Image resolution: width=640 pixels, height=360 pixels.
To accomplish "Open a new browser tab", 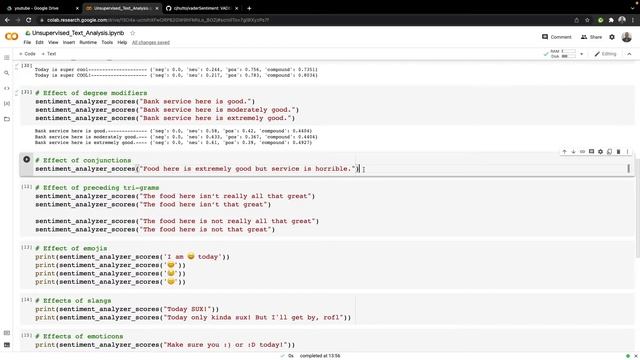I will pos(249,8).
